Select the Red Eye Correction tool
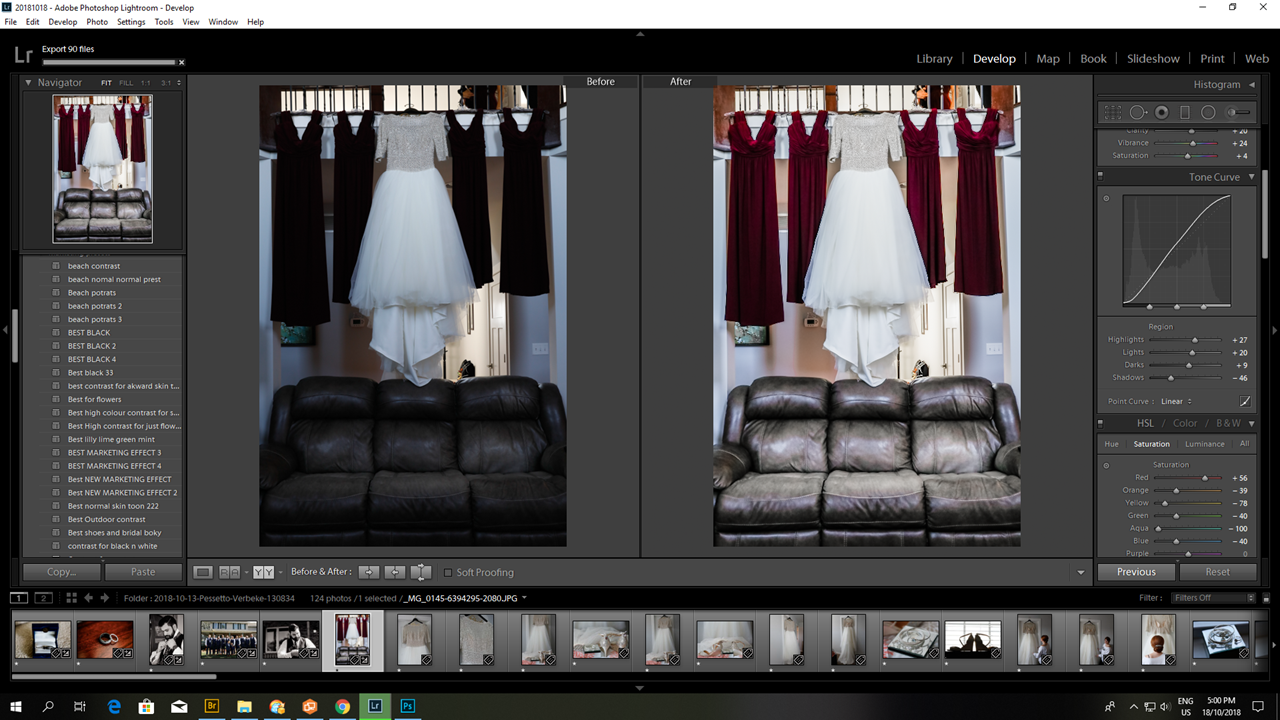 [1162, 113]
